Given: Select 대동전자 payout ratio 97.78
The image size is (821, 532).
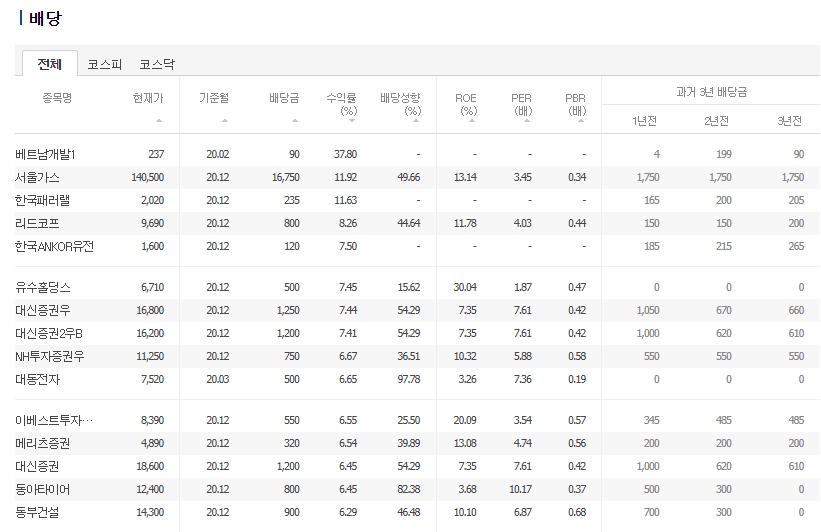Looking at the screenshot, I should pos(409,380).
